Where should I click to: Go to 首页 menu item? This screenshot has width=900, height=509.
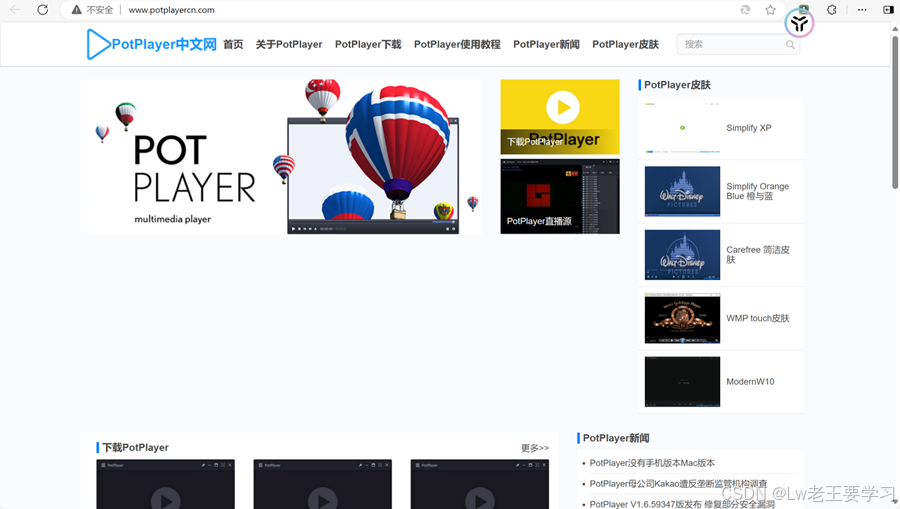(x=233, y=44)
